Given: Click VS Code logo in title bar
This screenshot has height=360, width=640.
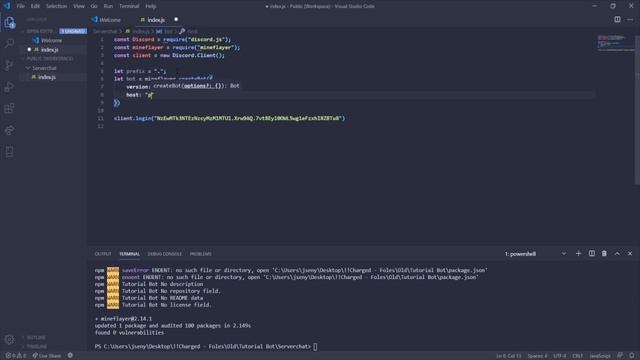Looking at the screenshot, I should click(x=7, y=6).
